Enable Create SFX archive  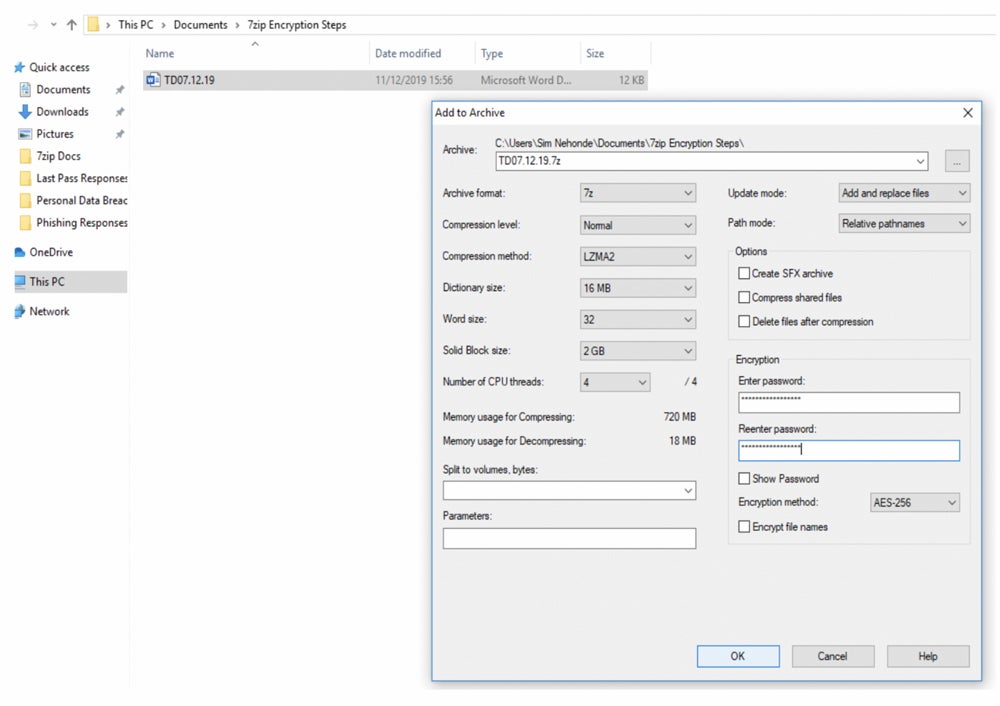pos(744,272)
